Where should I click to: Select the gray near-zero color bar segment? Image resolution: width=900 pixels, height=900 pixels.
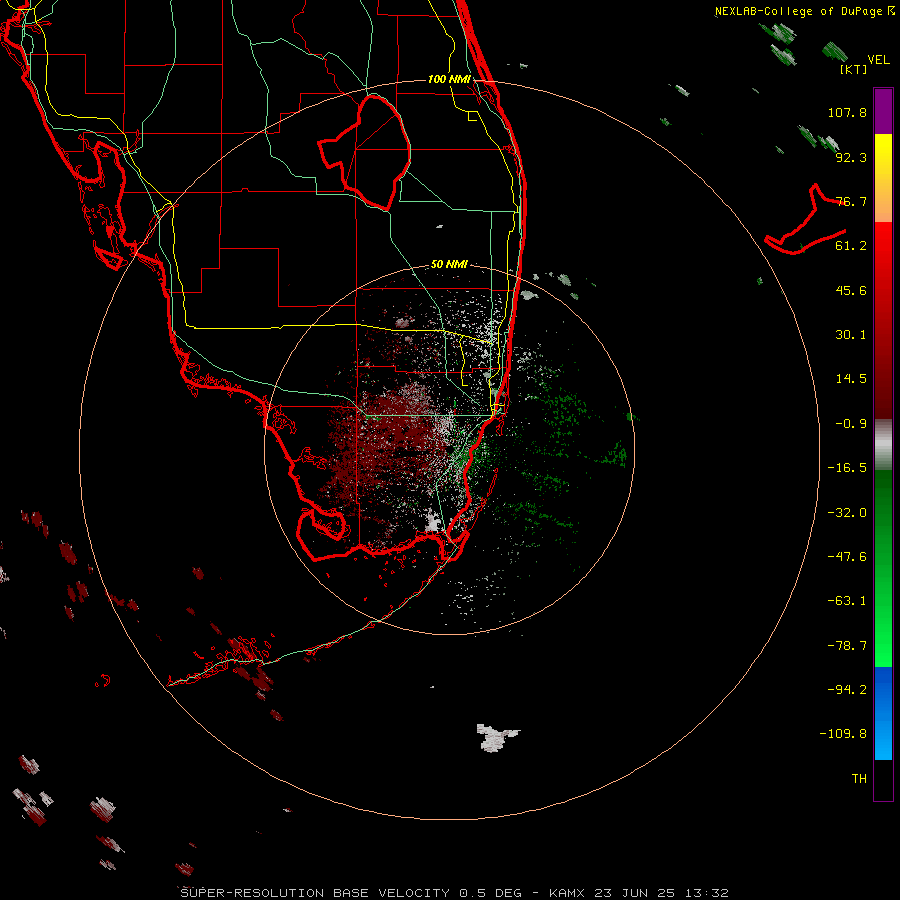[883, 445]
